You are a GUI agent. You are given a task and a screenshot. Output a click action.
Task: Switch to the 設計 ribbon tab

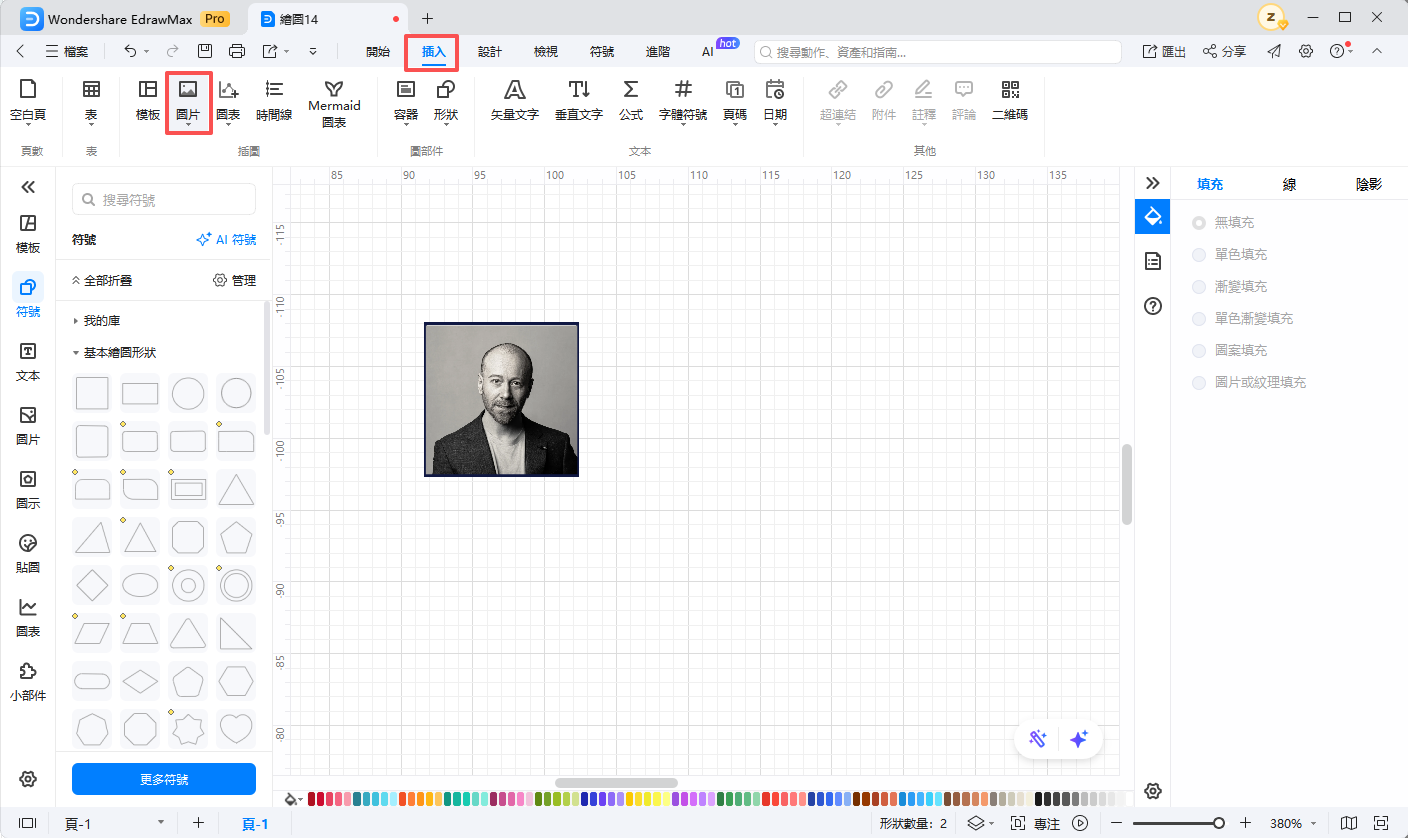490,51
